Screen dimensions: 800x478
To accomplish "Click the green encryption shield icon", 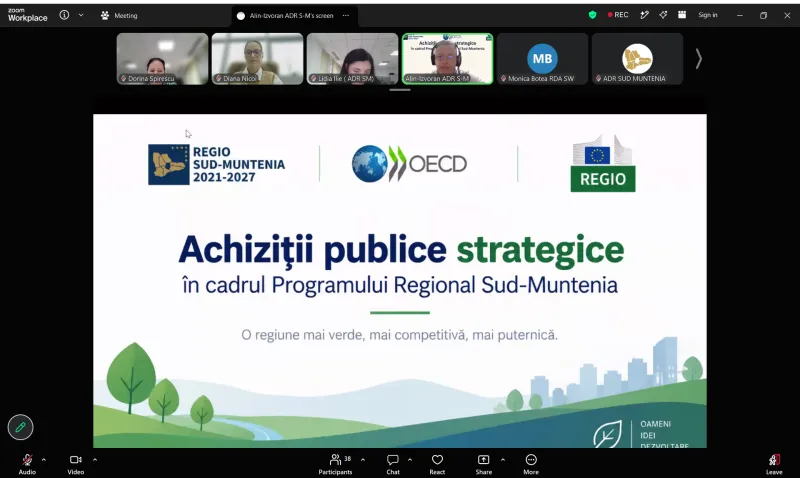I will (592, 15).
